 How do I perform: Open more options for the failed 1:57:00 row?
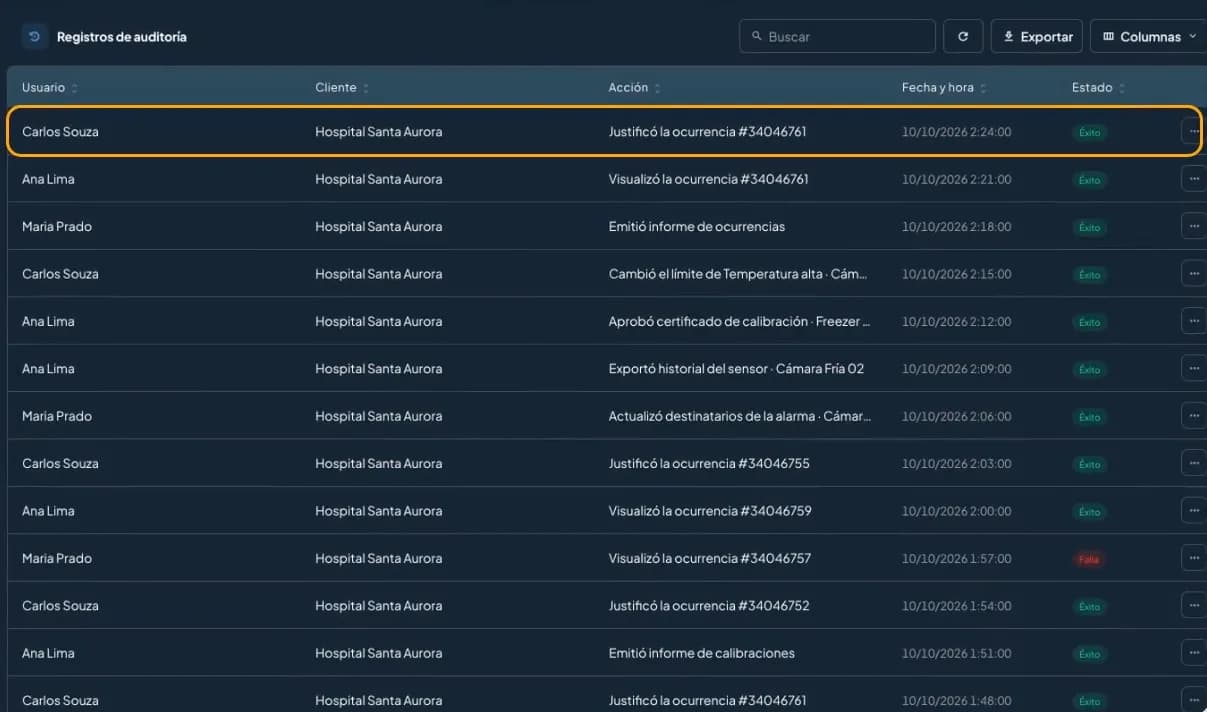(x=1193, y=558)
